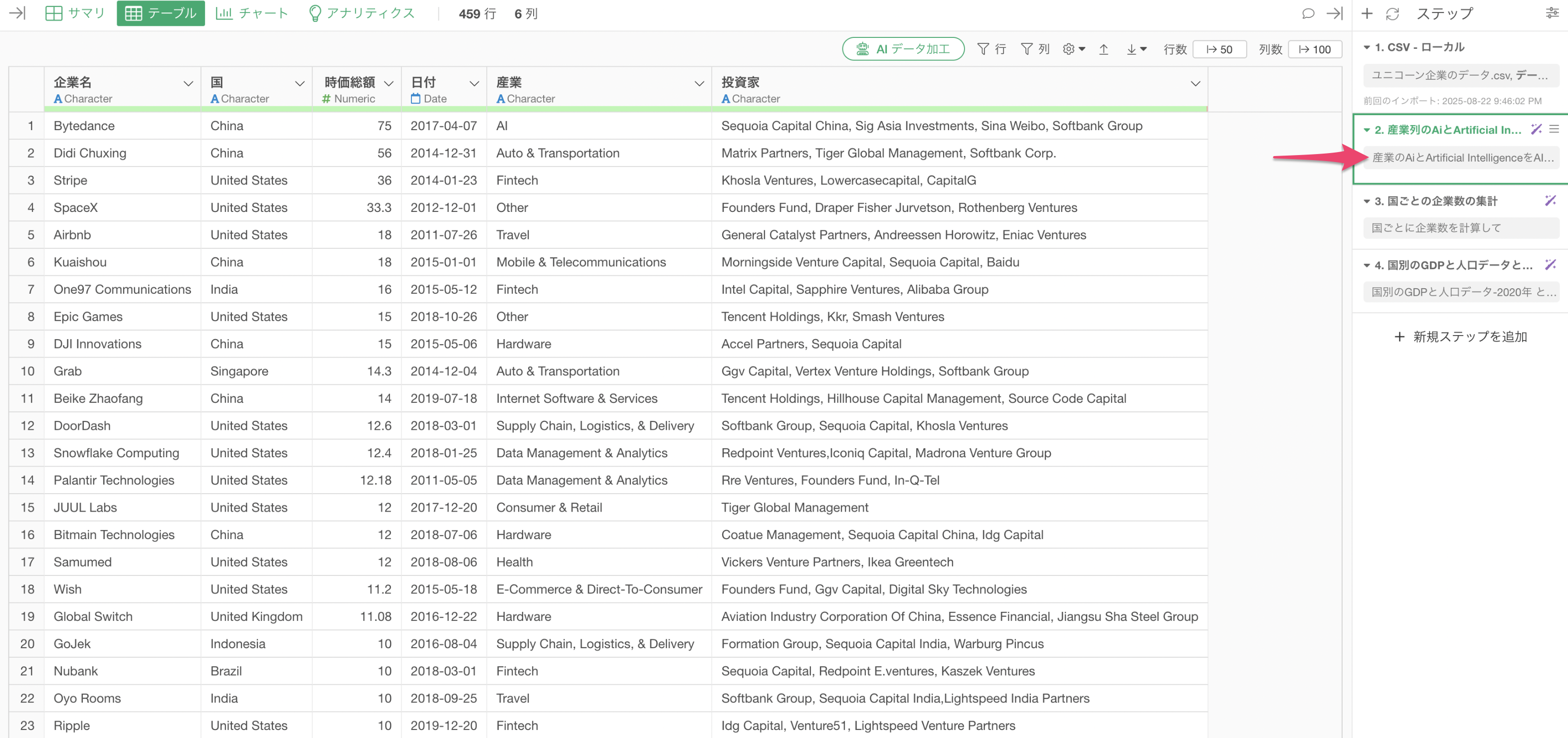Image resolution: width=1568 pixels, height=738 pixels.
Task: Click the Consumer & Retail cell
Action: point(599,508)
